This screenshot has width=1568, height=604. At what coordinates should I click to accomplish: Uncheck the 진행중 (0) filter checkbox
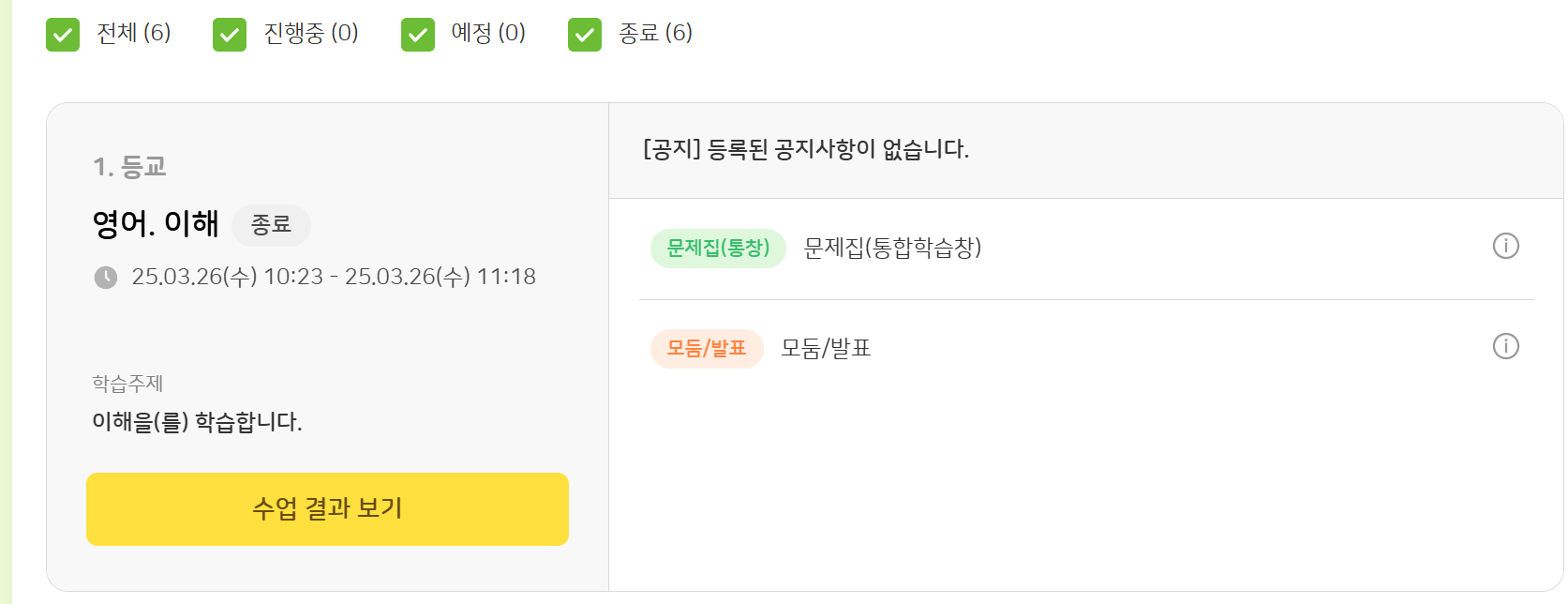pyautogui.click(x=230, y=35)
